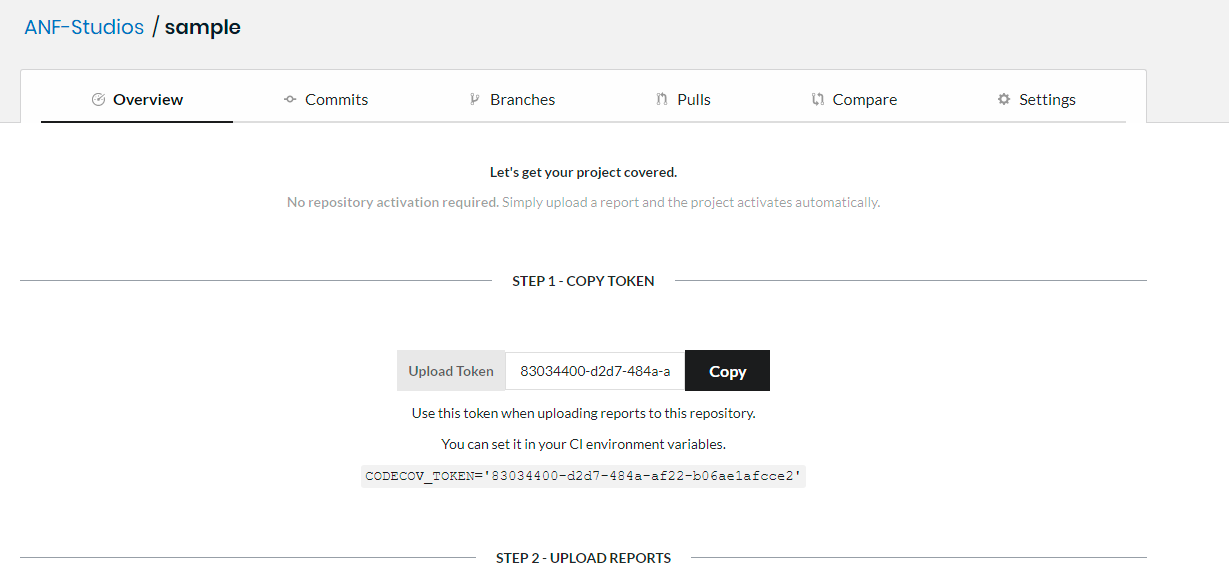
Task: Click the Upload Token label
Action: pos(451,370)
